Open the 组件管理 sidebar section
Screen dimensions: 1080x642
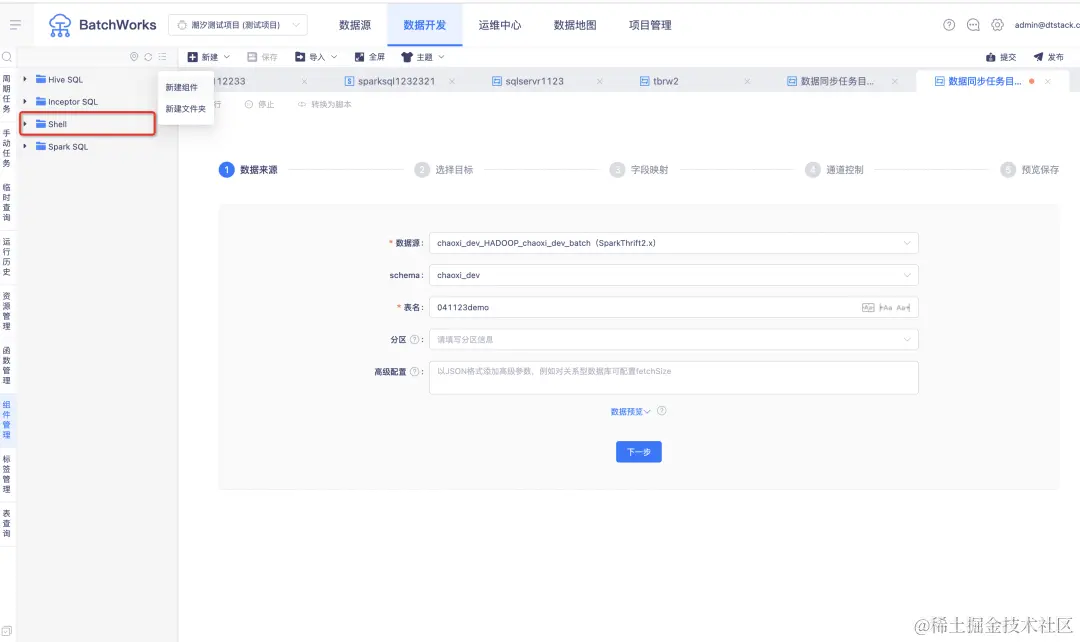(x=7, y=420)
